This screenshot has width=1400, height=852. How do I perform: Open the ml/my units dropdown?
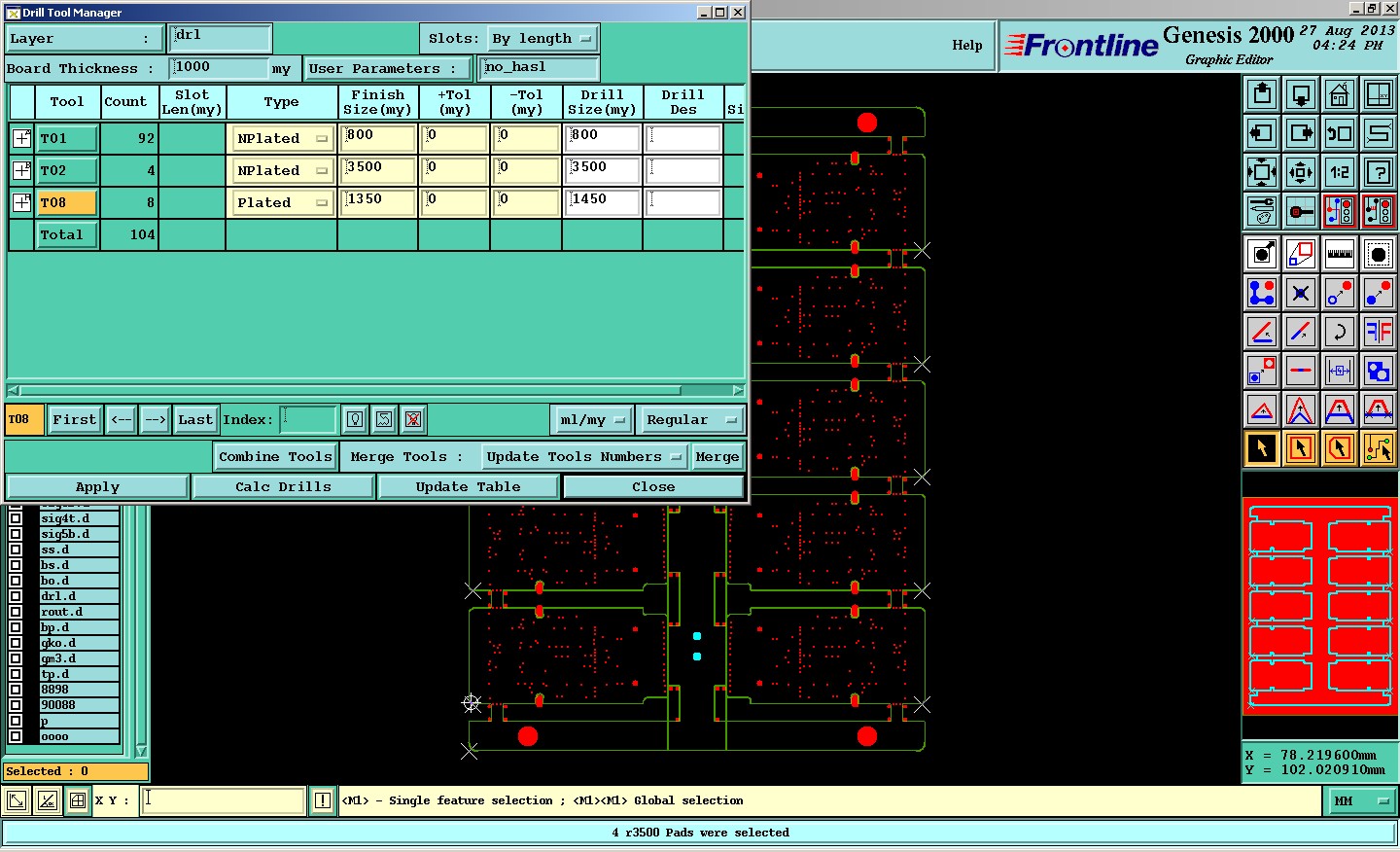point(592,419)
